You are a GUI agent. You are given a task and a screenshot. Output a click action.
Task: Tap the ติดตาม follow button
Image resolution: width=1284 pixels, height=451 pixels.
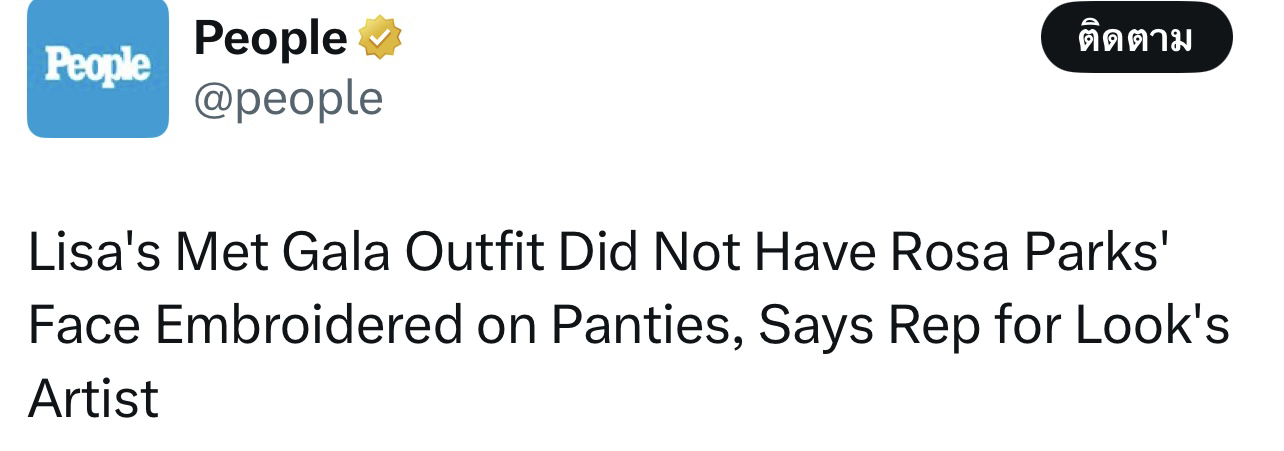(1137, 38)
